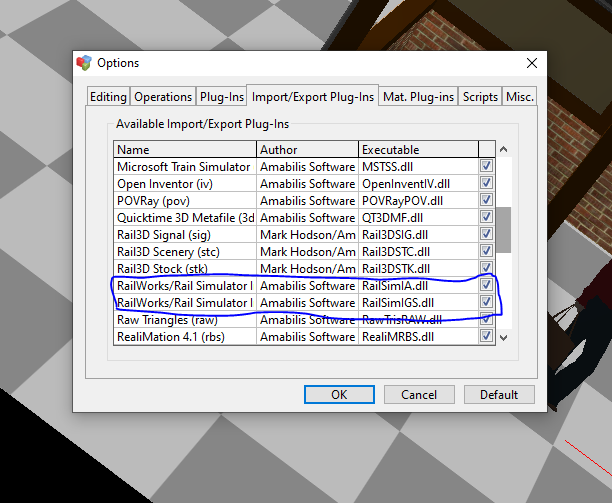
Task: Select the Rail3D Stock (stk) row
Action: pos(304,268)
